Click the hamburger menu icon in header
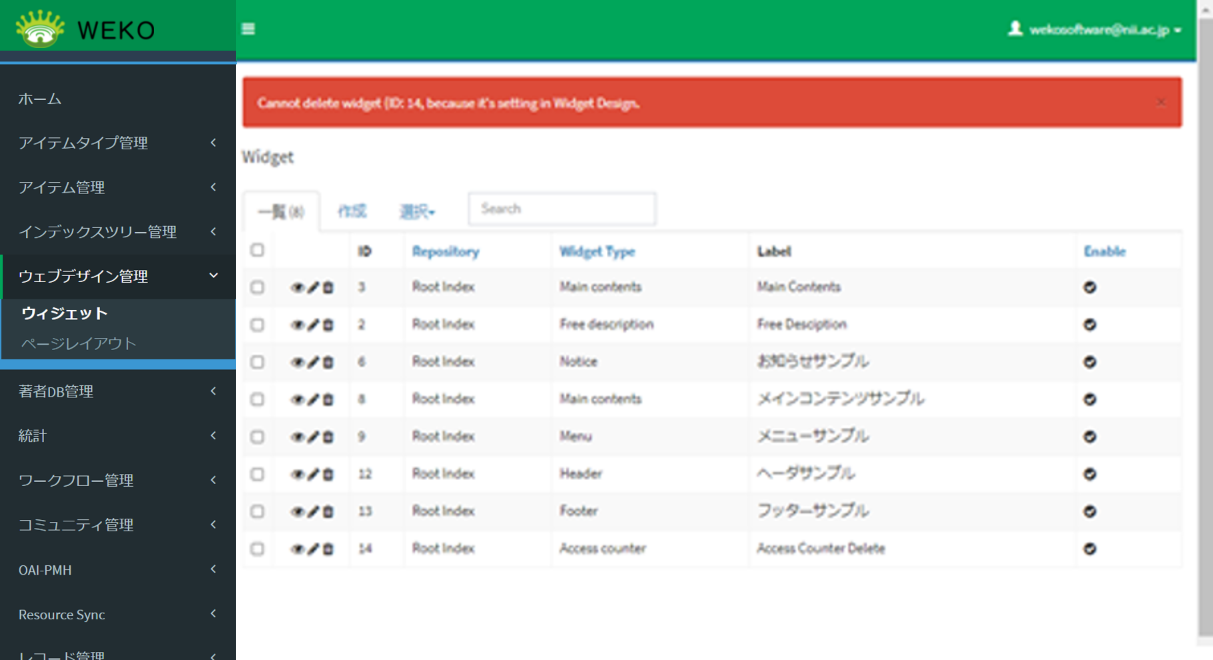Image resolution: width=1213 pixels, height=660 pixels. (248, 29)
